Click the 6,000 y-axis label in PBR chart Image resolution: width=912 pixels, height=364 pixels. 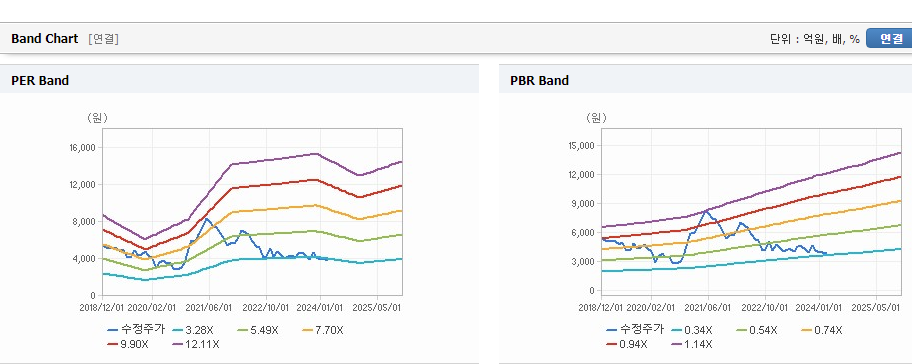click(583, 233)
